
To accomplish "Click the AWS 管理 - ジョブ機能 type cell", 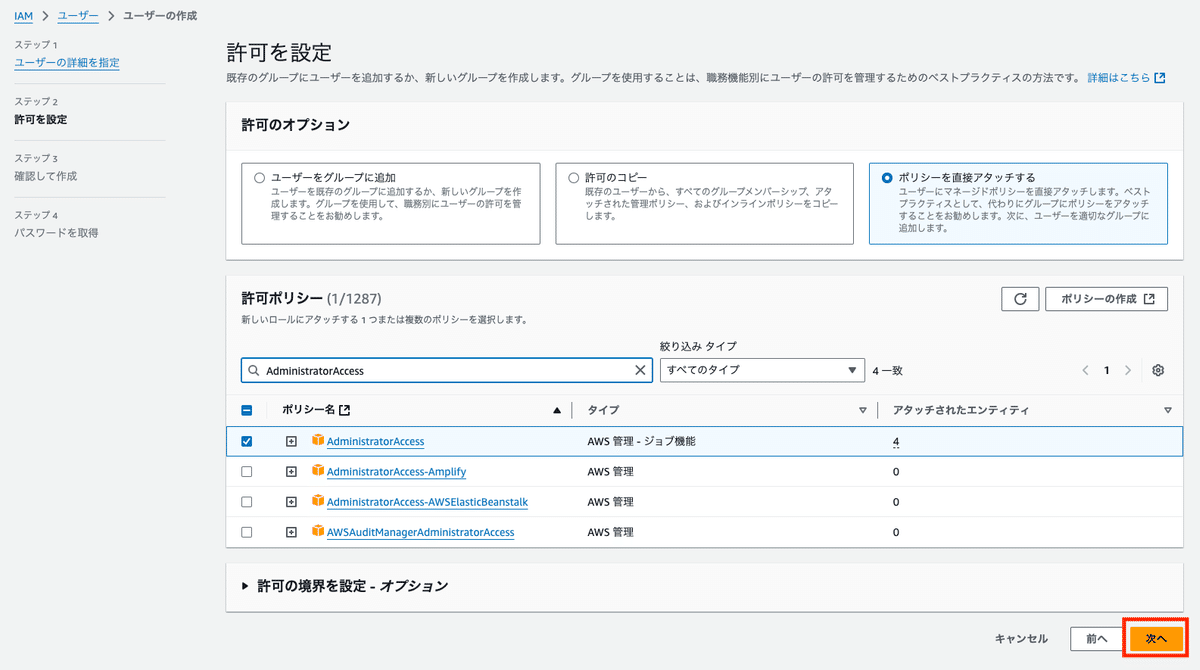I will tap(641, 441).
